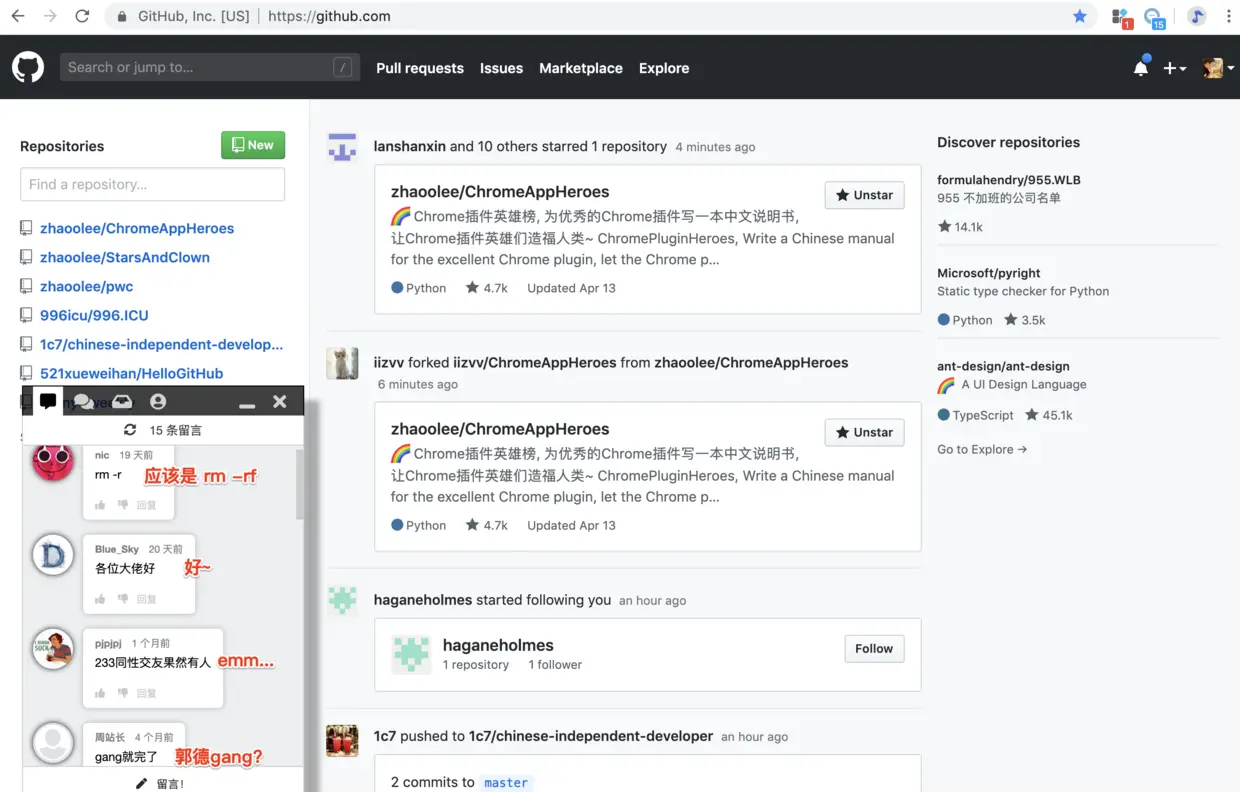Click 1c7's avatar in the feed

click(342, 740)
